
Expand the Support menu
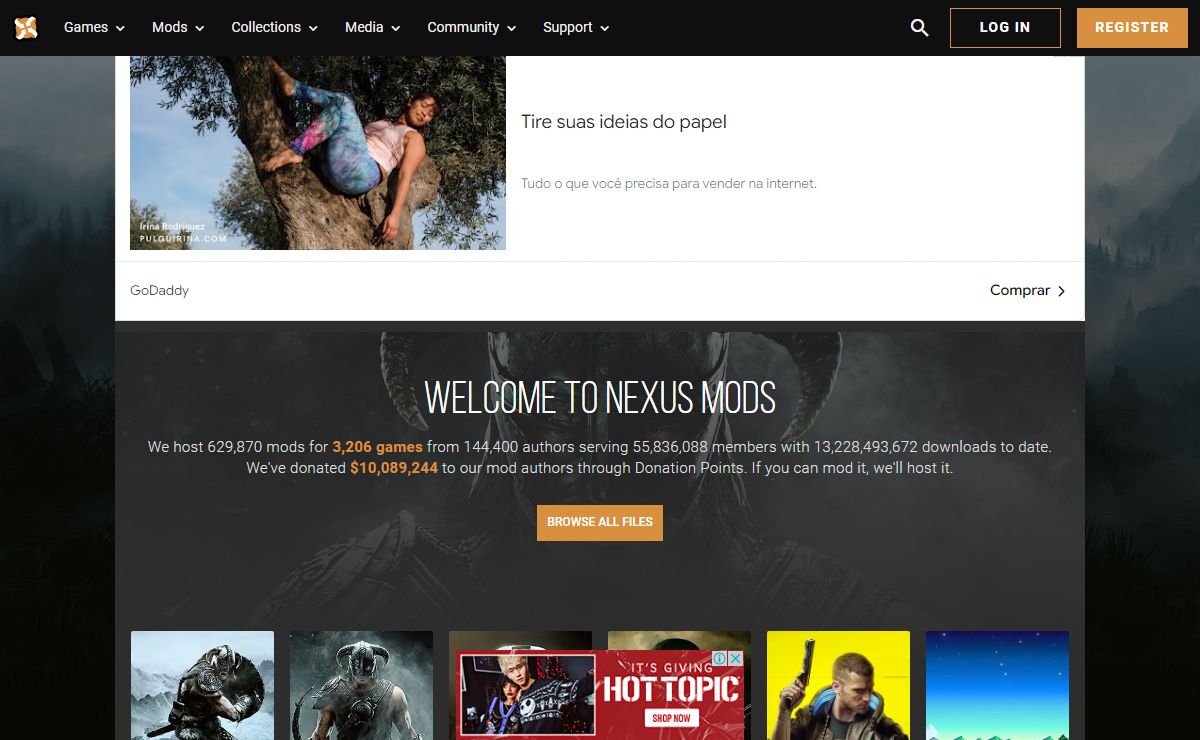coord(577,27)
